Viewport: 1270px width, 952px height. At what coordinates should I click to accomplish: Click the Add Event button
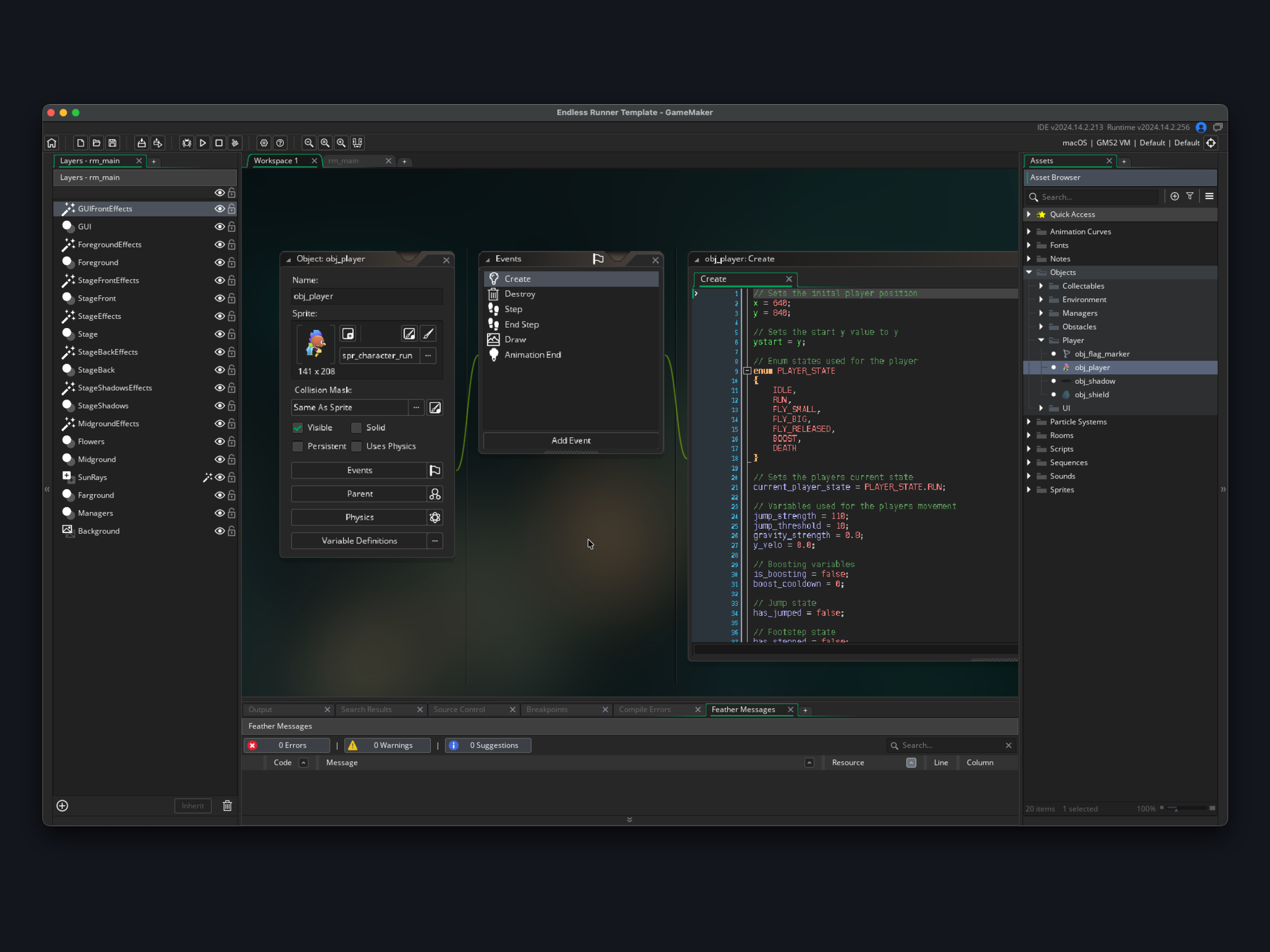(x=571, y=440)
